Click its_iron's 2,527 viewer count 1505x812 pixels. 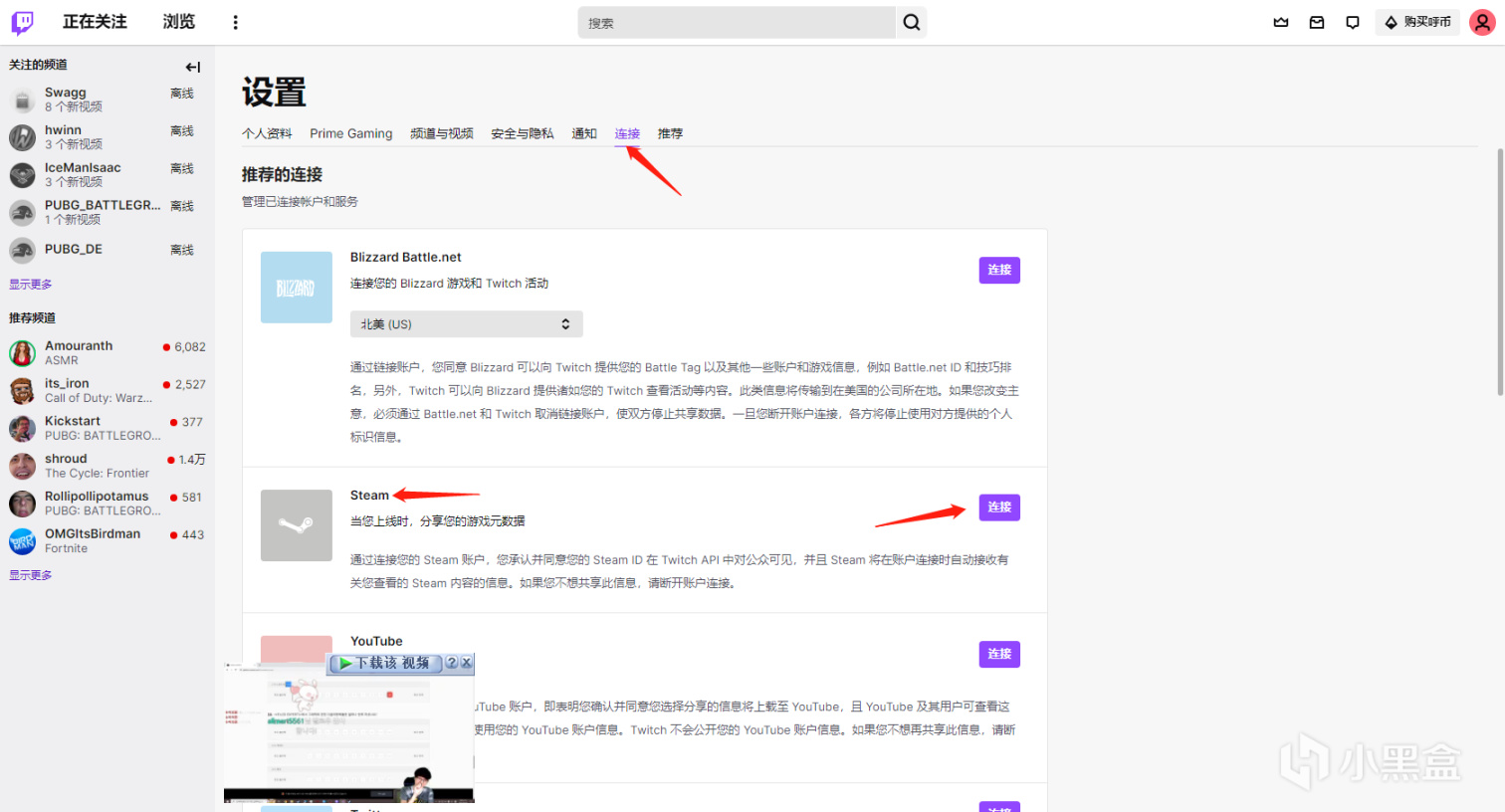190,385
